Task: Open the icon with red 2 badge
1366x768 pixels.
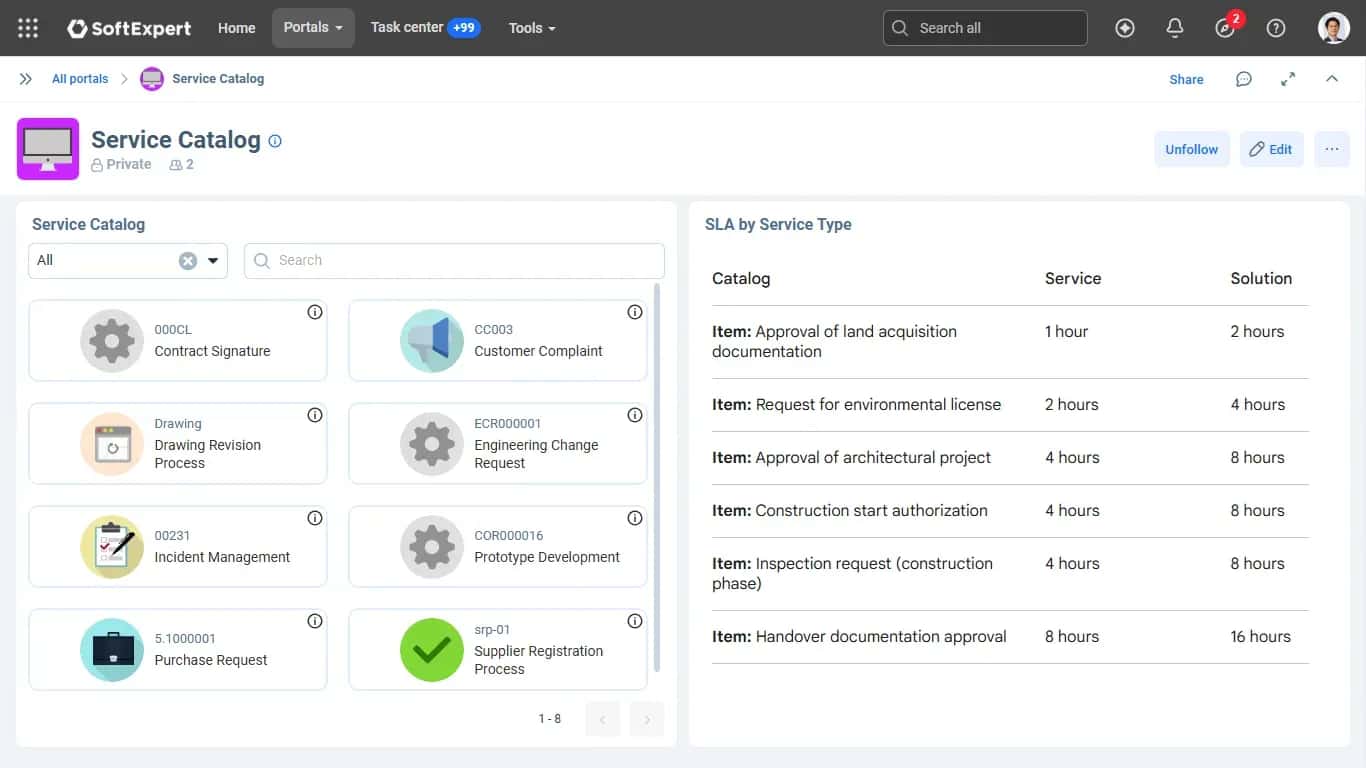Action: [1226, 28]
